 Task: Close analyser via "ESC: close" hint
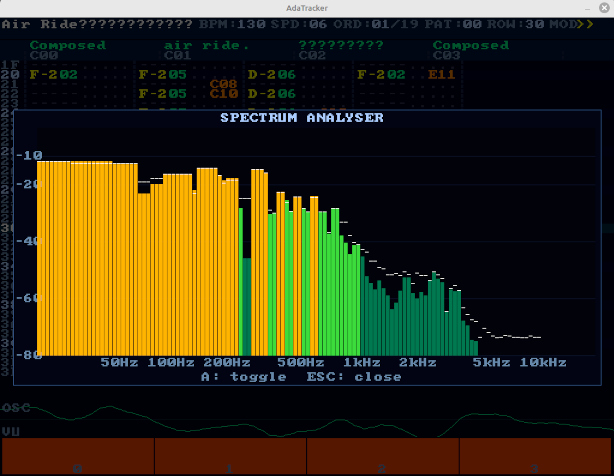click(x=354, y=377)
